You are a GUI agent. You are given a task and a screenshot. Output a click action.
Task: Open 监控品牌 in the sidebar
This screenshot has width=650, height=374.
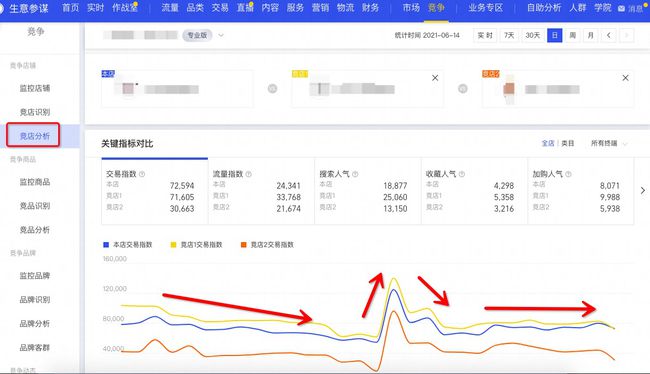[x=35, y=275]
